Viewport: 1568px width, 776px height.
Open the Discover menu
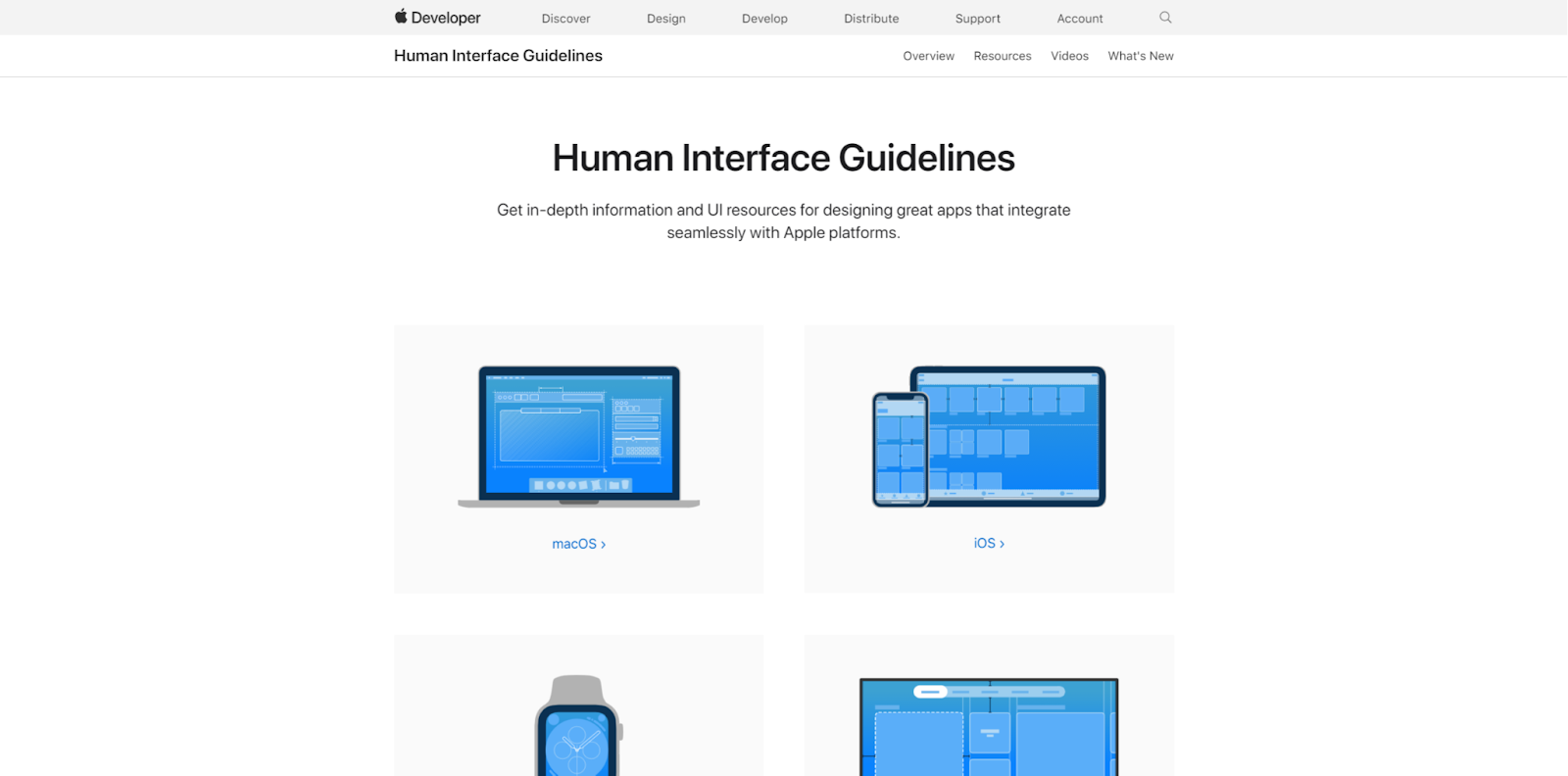[x=565, y=19]
